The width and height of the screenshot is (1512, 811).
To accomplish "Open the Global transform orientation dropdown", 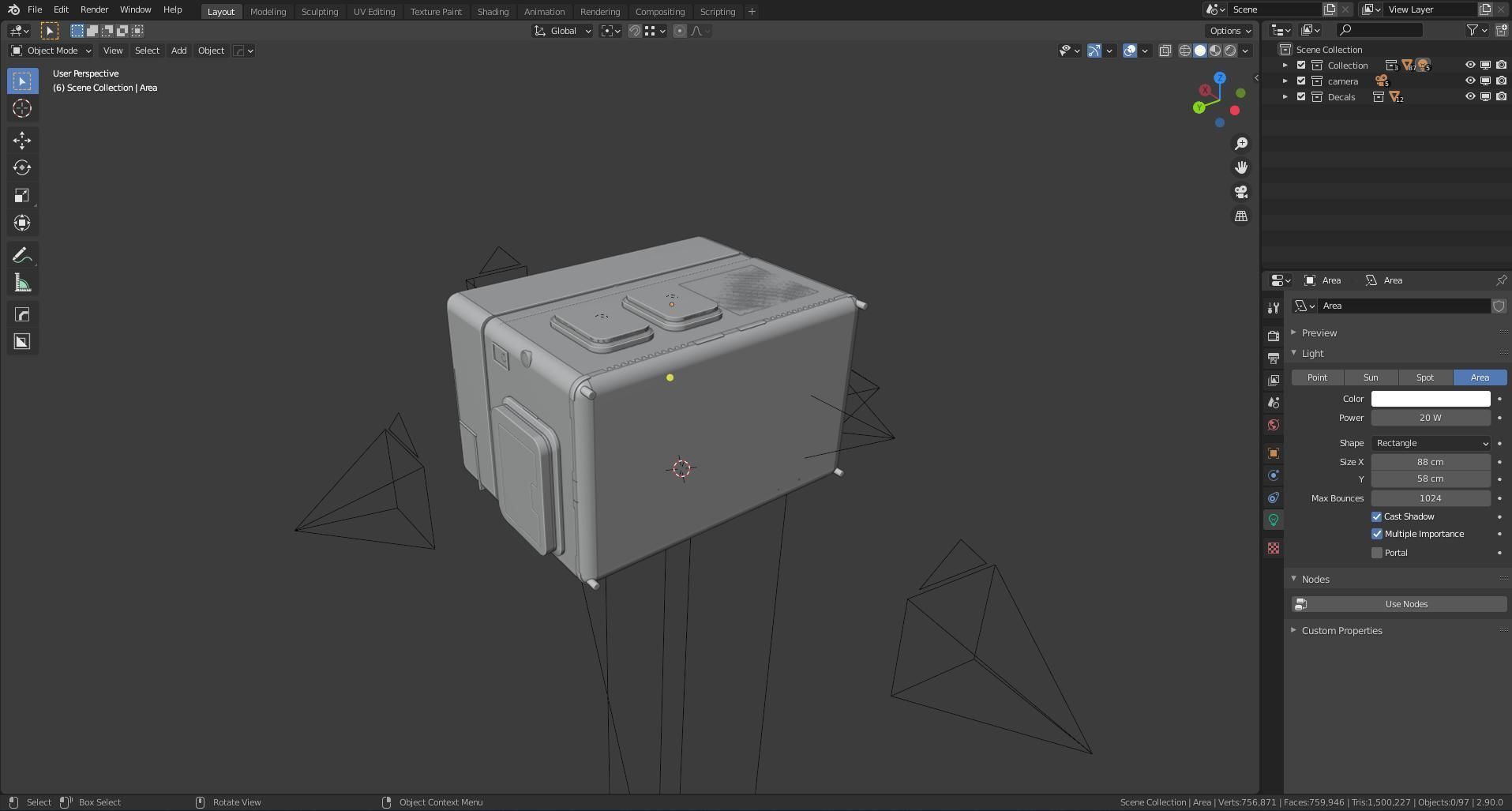I will tap(562, 31).
